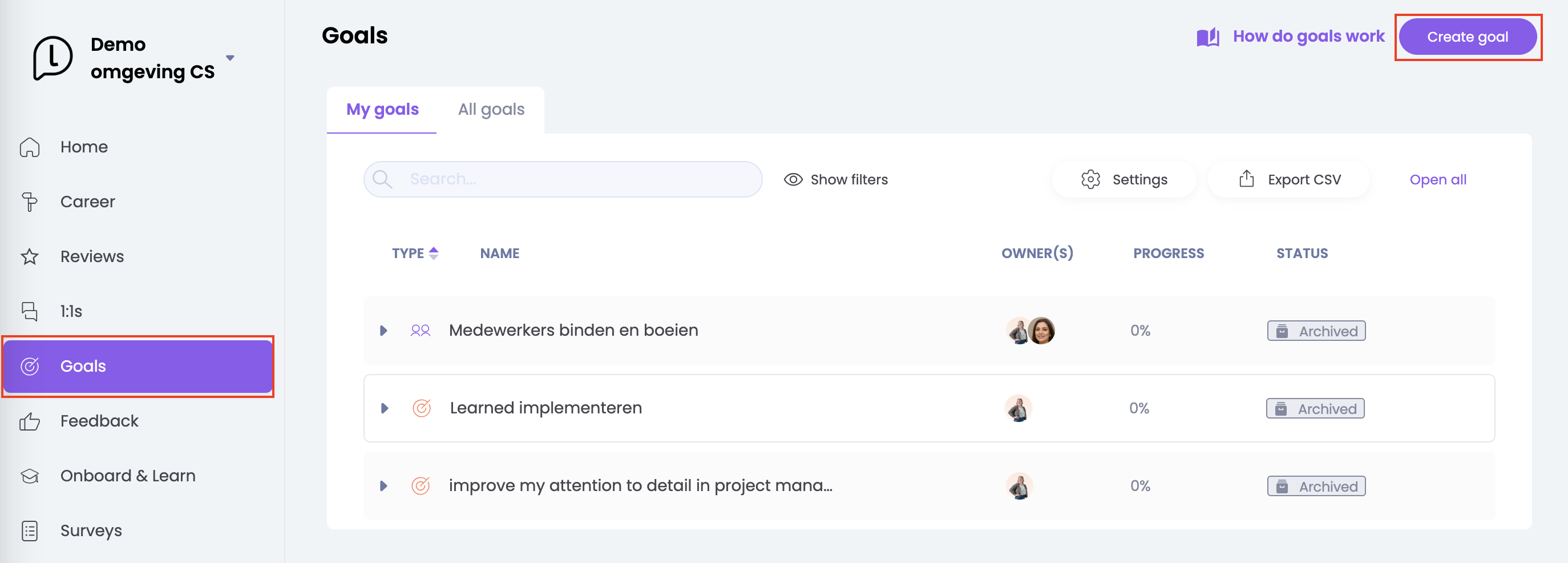The image size is (1568, 563).
Task: Open Onboard & Learn graduation cap icon
Action: click(x=29, y=476)
